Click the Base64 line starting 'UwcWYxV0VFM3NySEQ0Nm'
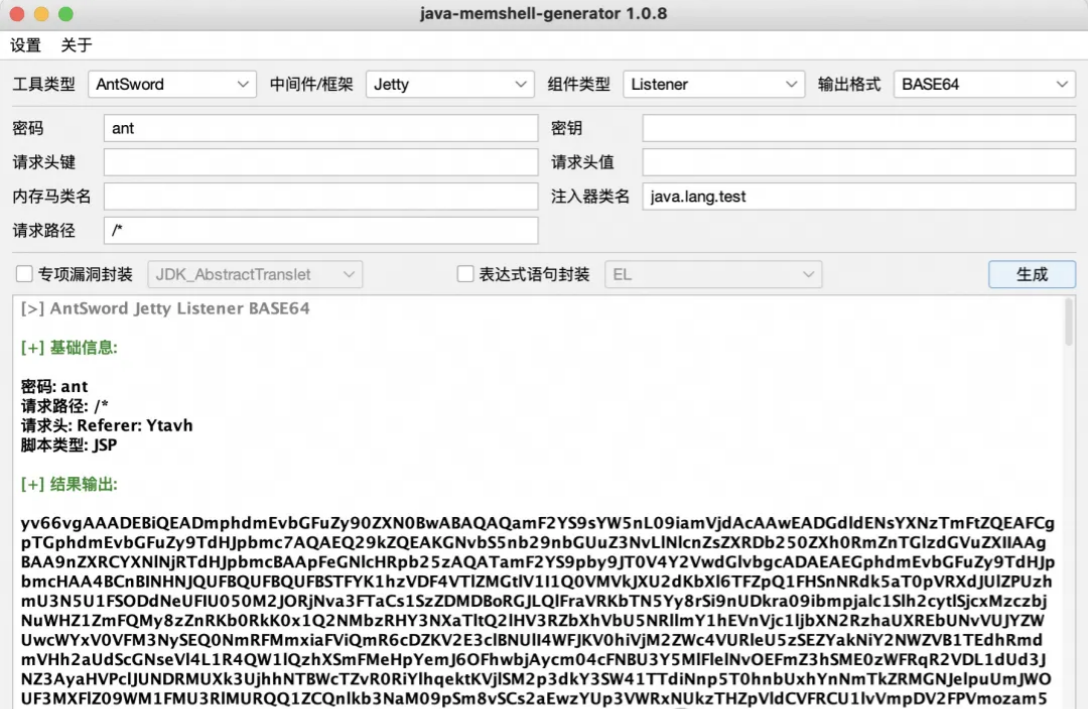The image size is (1088, 709). pos(532,640)
